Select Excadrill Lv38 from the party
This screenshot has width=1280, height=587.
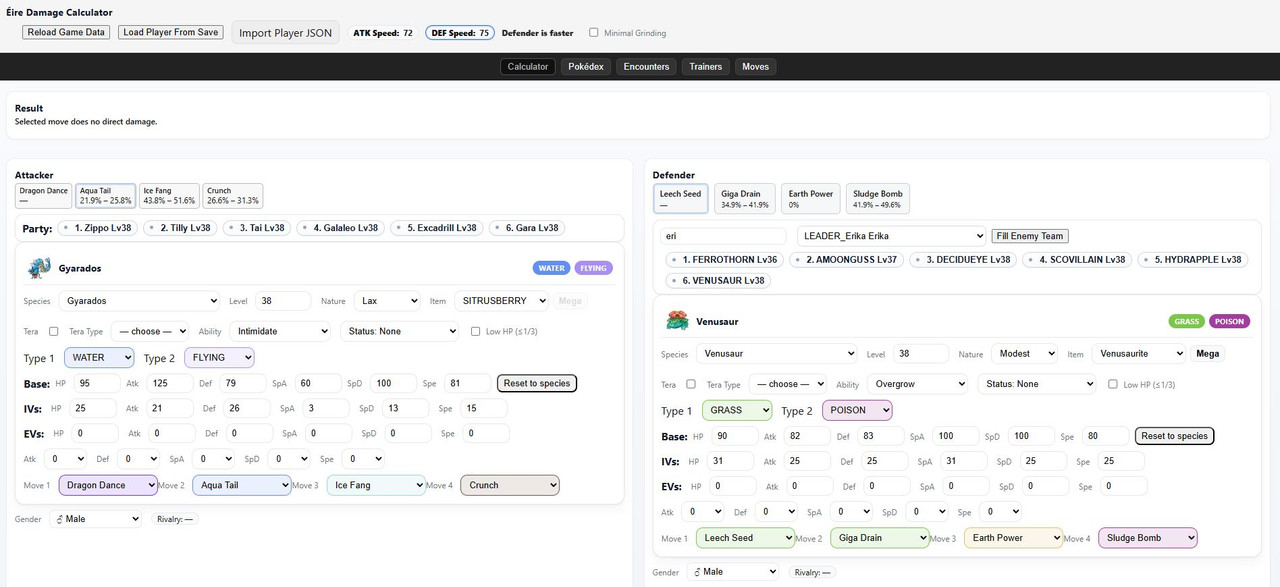(437, 228)
